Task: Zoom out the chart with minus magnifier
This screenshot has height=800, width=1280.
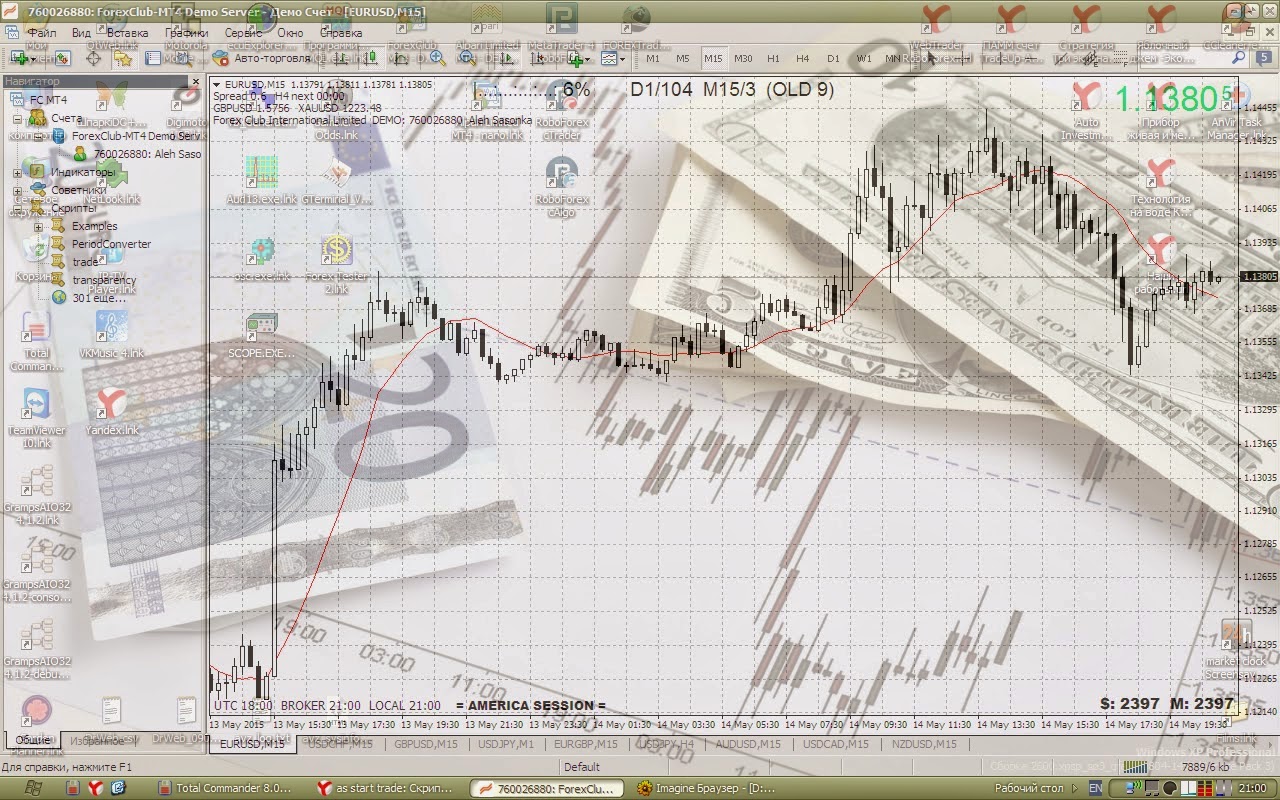Action: click(467, 59)
